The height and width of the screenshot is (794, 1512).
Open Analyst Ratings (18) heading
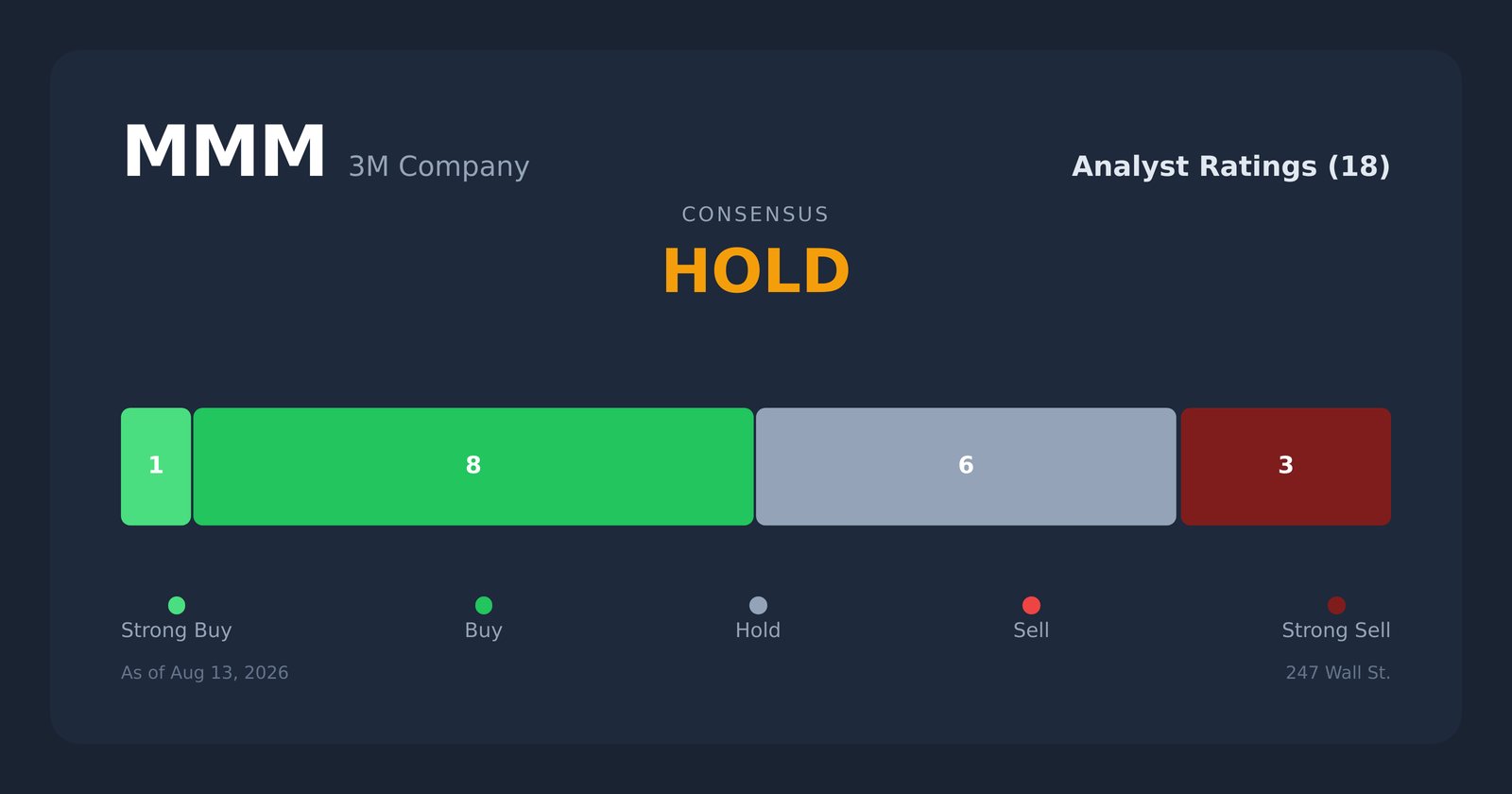(x=1230, y=166)
